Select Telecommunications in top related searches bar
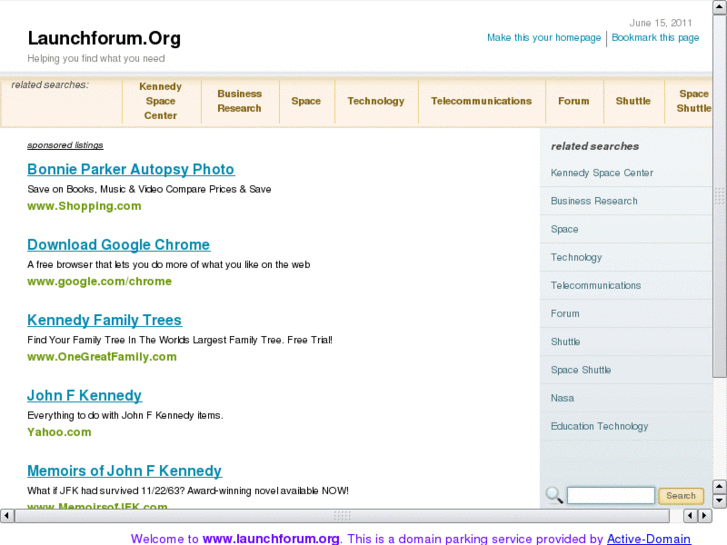The image size is (727, 545). tap(481, 101)
